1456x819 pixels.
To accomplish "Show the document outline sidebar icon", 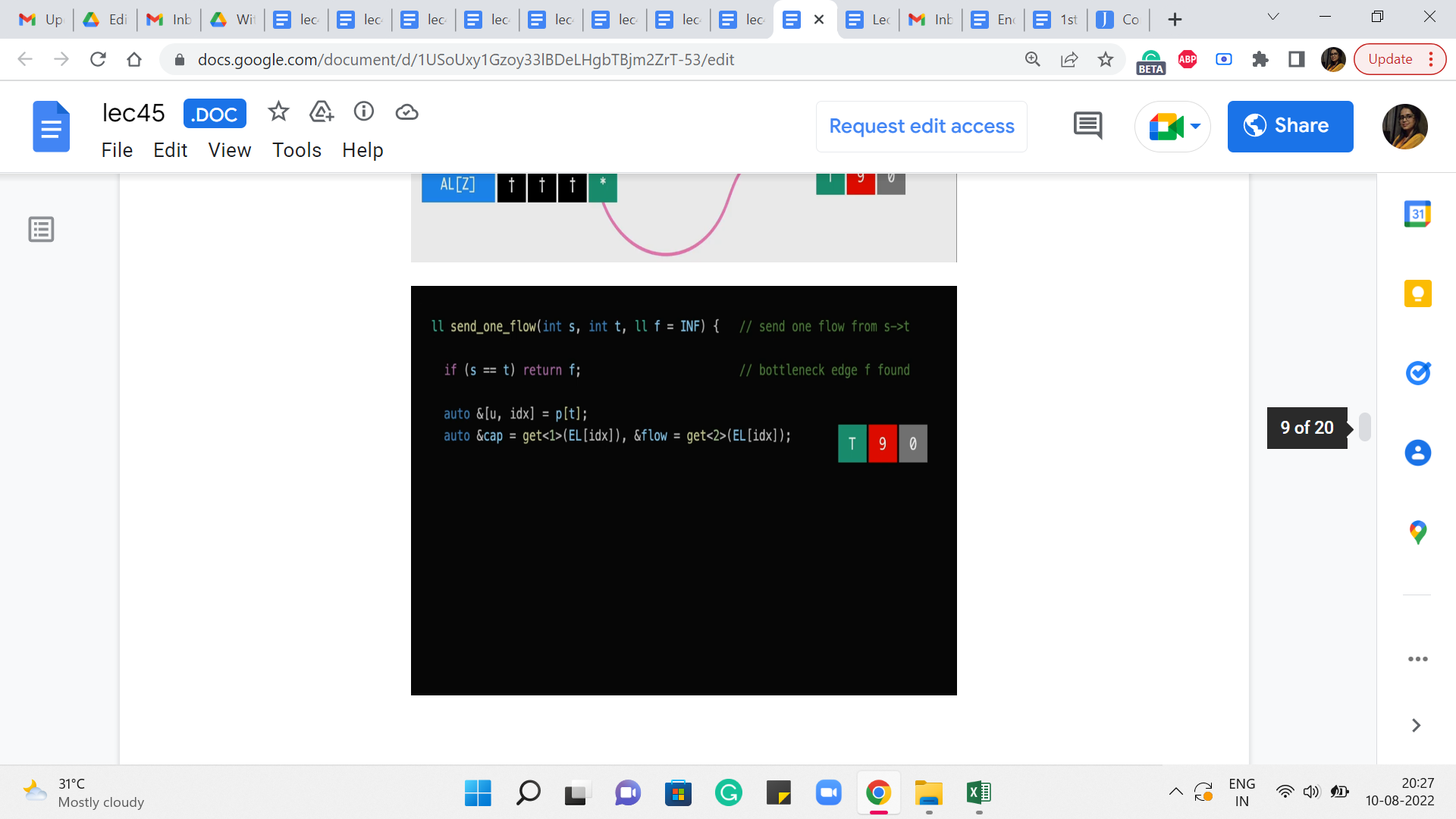I will [x=41, y=229].
